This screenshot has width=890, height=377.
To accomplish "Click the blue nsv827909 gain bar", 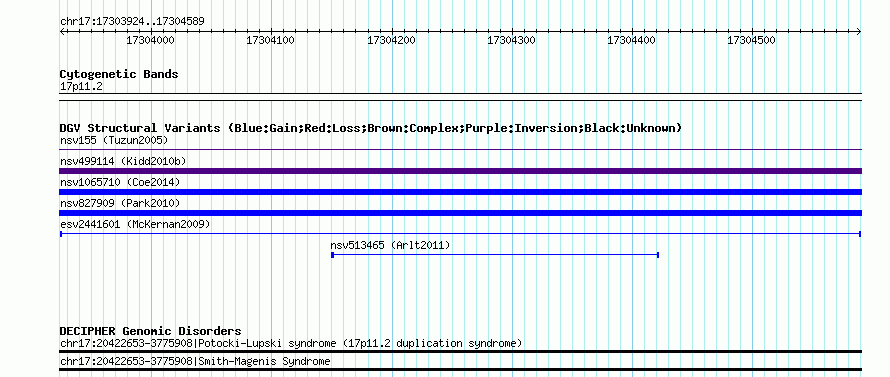I will click(x=461, y=213).
